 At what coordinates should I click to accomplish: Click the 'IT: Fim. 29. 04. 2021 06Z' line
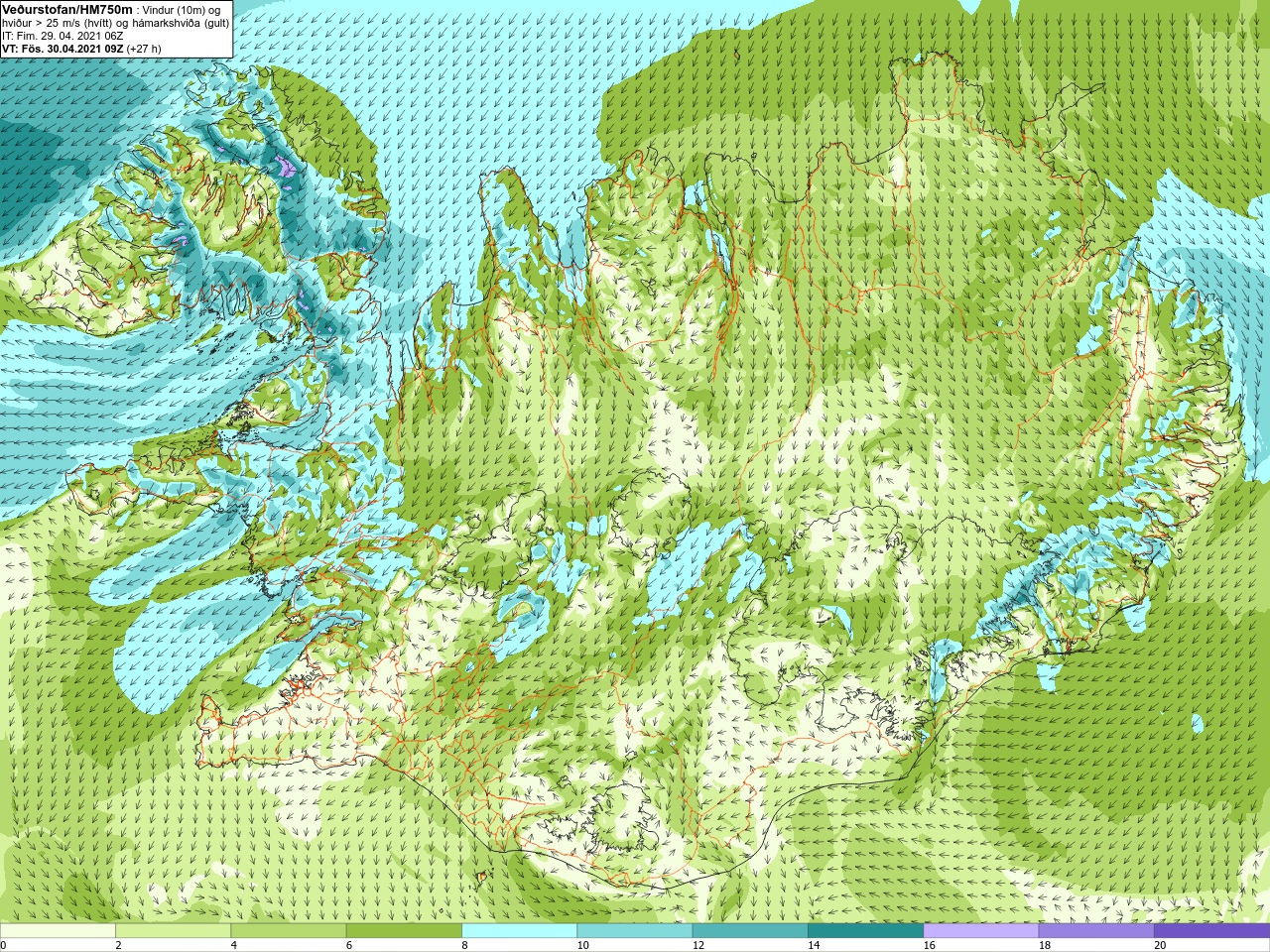click(63, 36)
